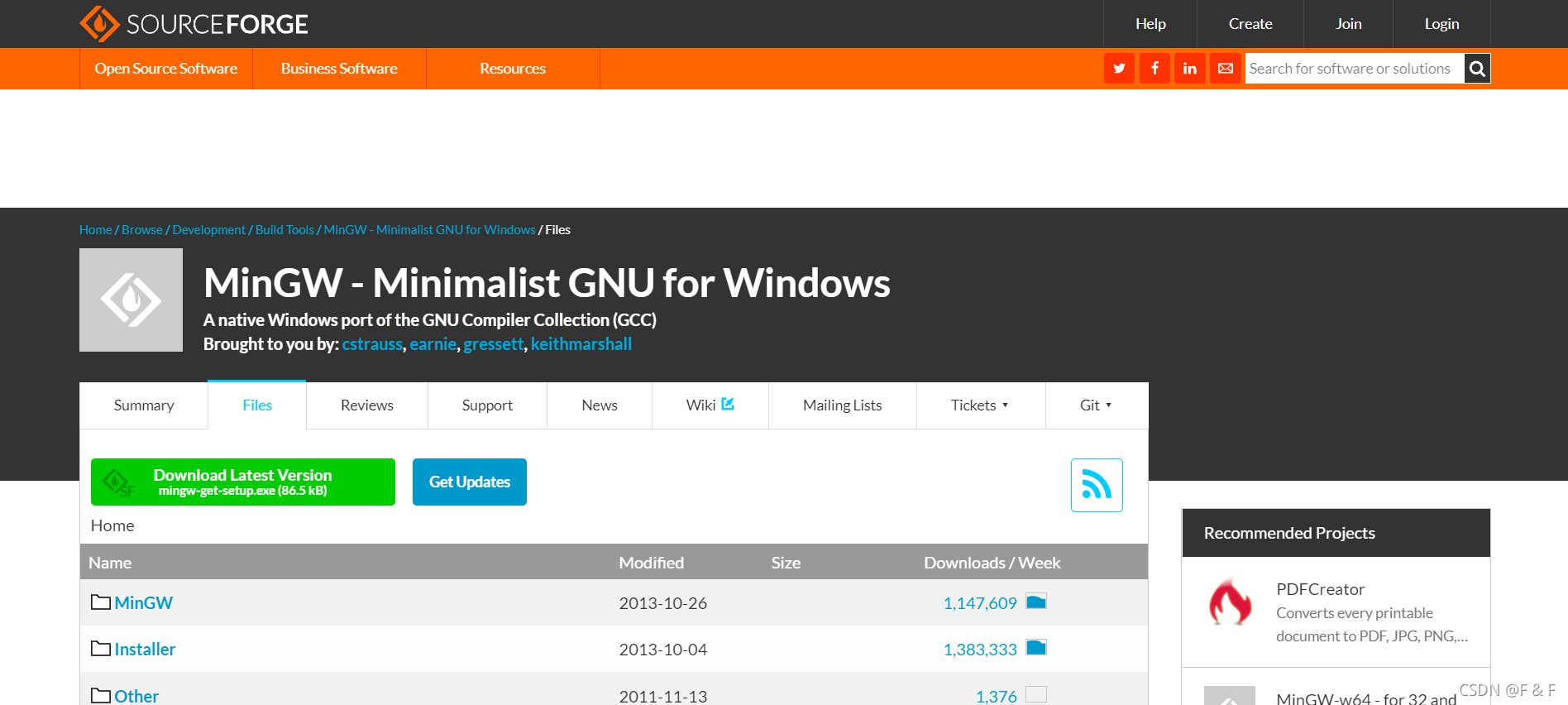Screen dimensions: 1568x705
Task: Go to Development breadcrumb
Action: pos(209,230)
